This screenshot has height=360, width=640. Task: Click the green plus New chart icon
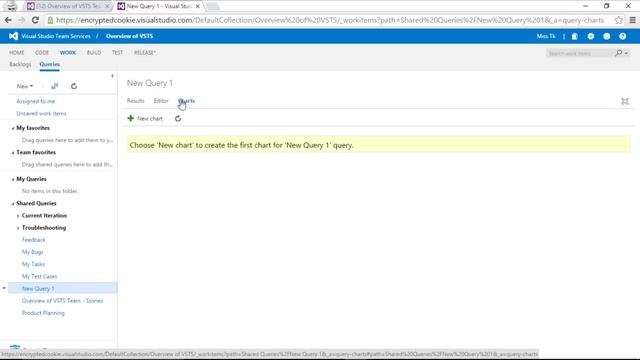[x=131, y=118]
